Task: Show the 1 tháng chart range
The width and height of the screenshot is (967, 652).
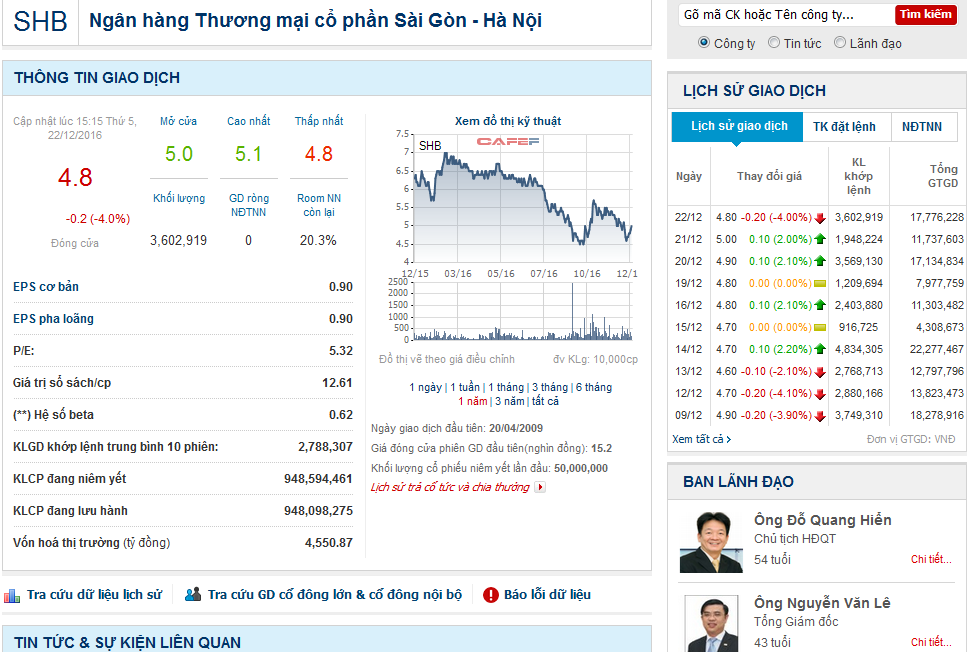Action: pyautogui.click(x=506, y=387)
